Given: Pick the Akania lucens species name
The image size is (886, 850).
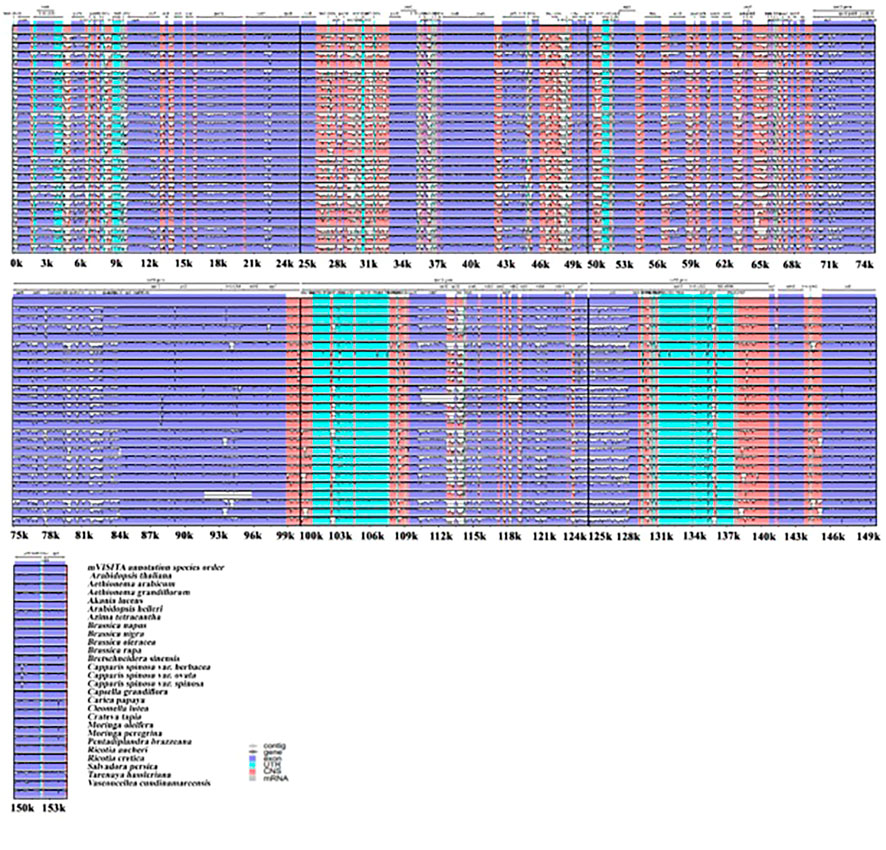Looking at the screenshot, I should point(115,600).
